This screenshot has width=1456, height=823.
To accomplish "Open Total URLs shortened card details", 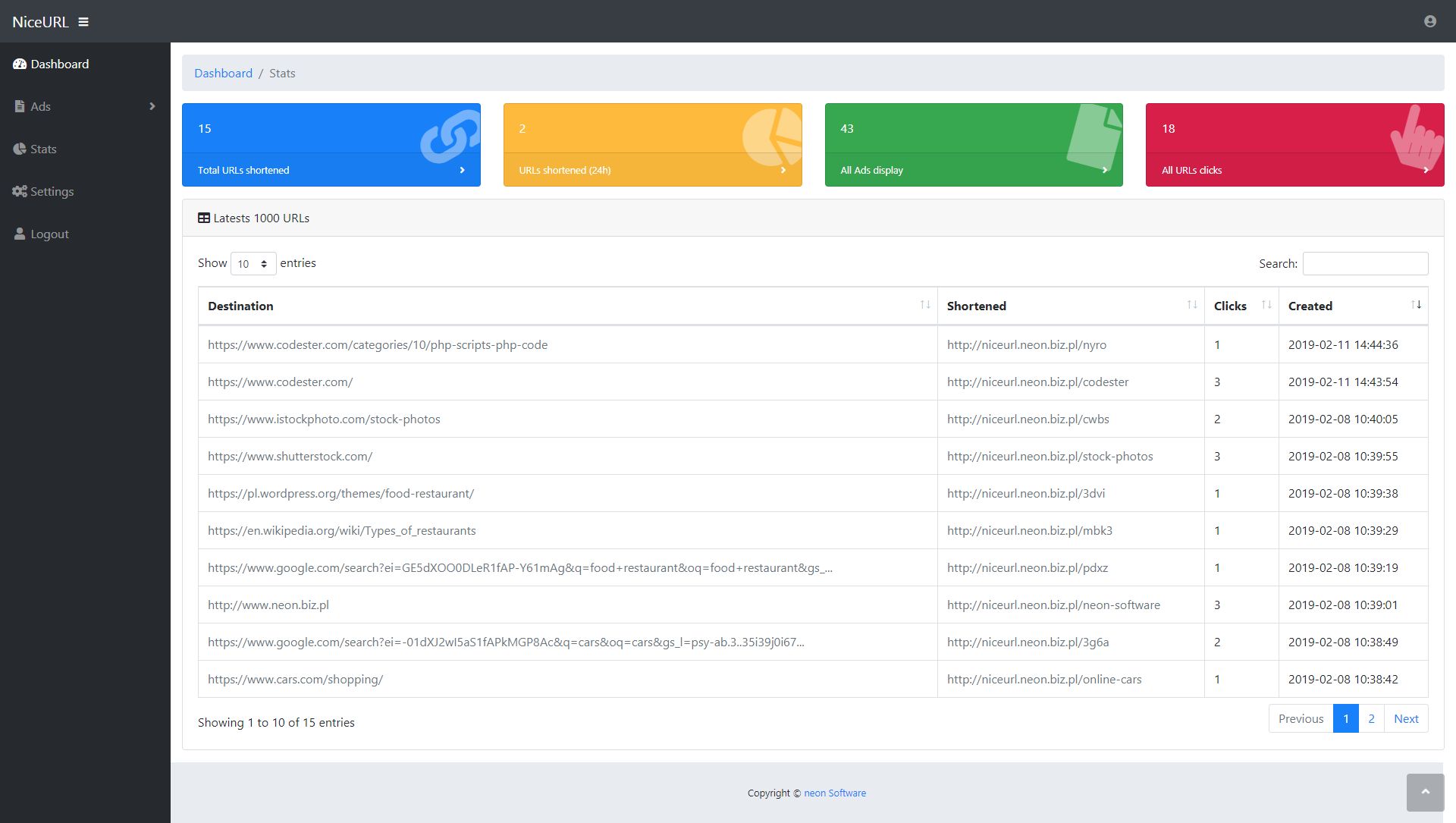I will [331, 170].
